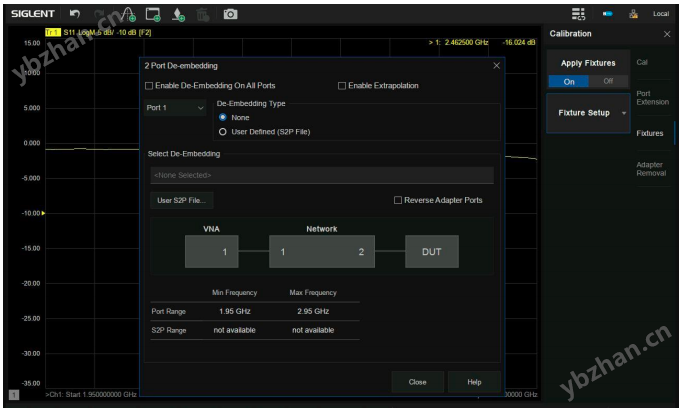Turn Apply Fixtures On
Screen dimensions: 683x413
coord(568,81)
